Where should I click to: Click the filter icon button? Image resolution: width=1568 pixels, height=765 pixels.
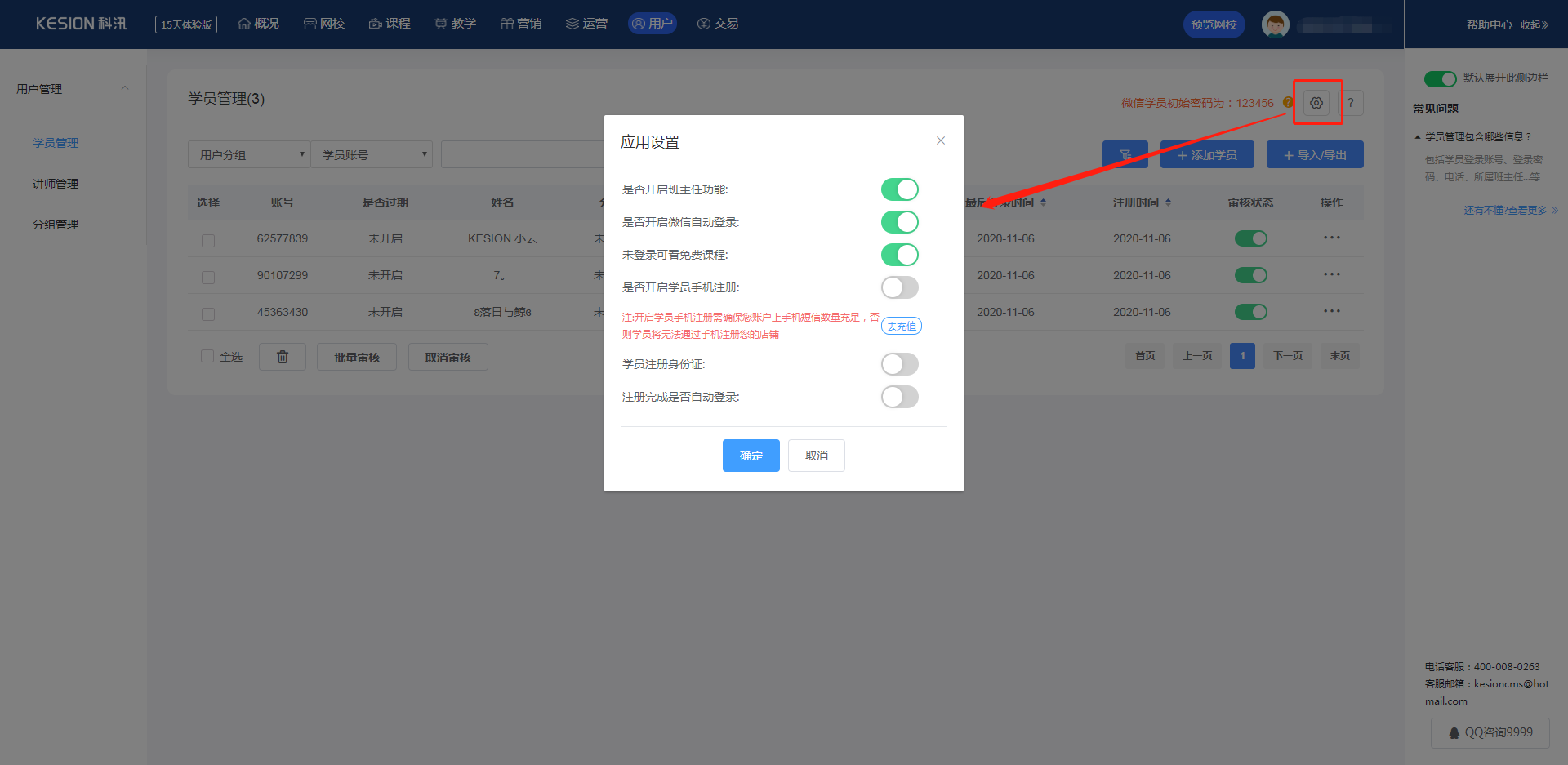pyautogui.click(x=1125, y=154)
